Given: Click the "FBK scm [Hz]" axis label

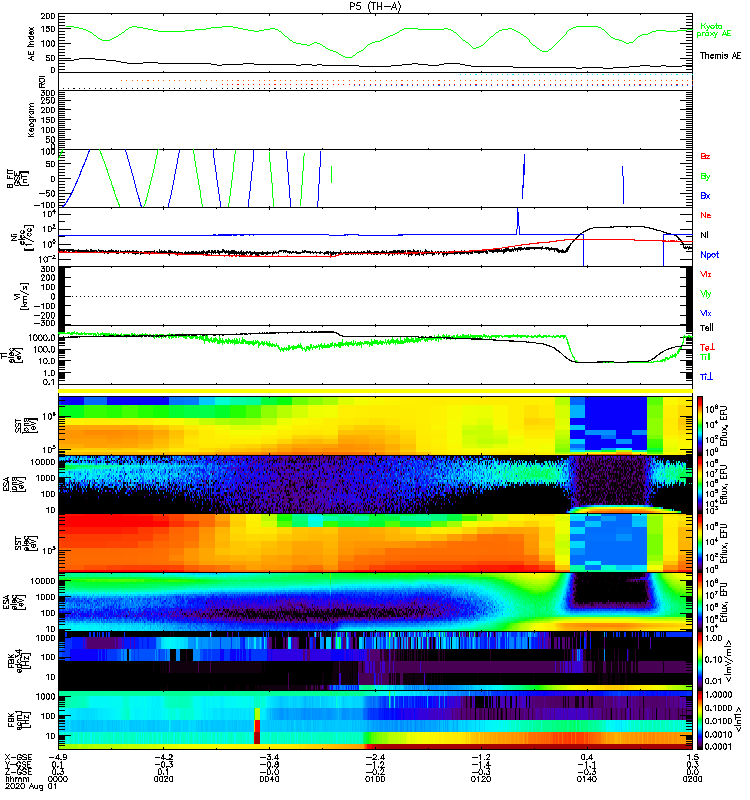Looking at the screenshot, I should pos(17,719).
